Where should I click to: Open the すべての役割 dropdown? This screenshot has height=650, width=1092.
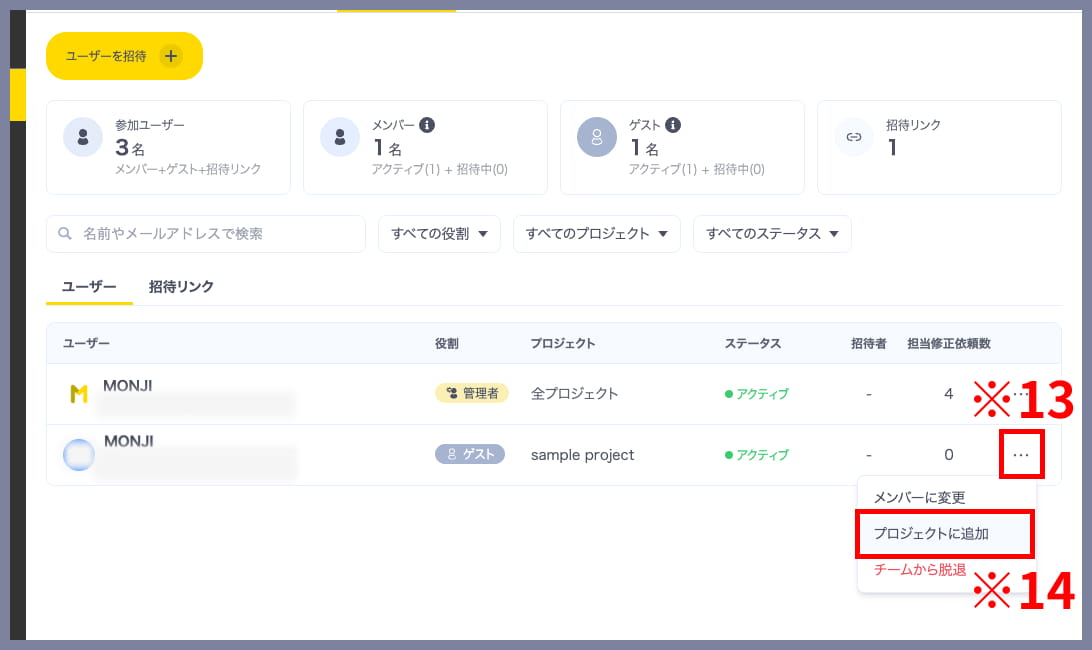(x=439, y=233)
